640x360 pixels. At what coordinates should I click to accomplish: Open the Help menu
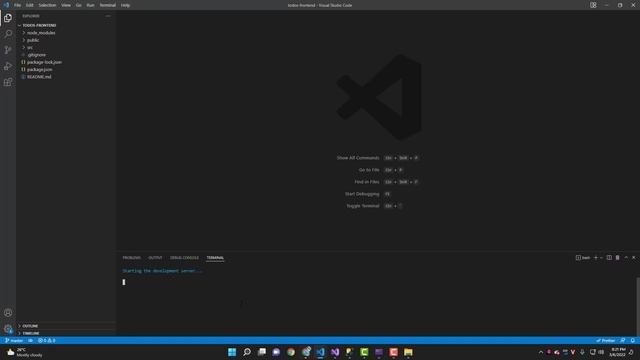(x=125, y=5)
